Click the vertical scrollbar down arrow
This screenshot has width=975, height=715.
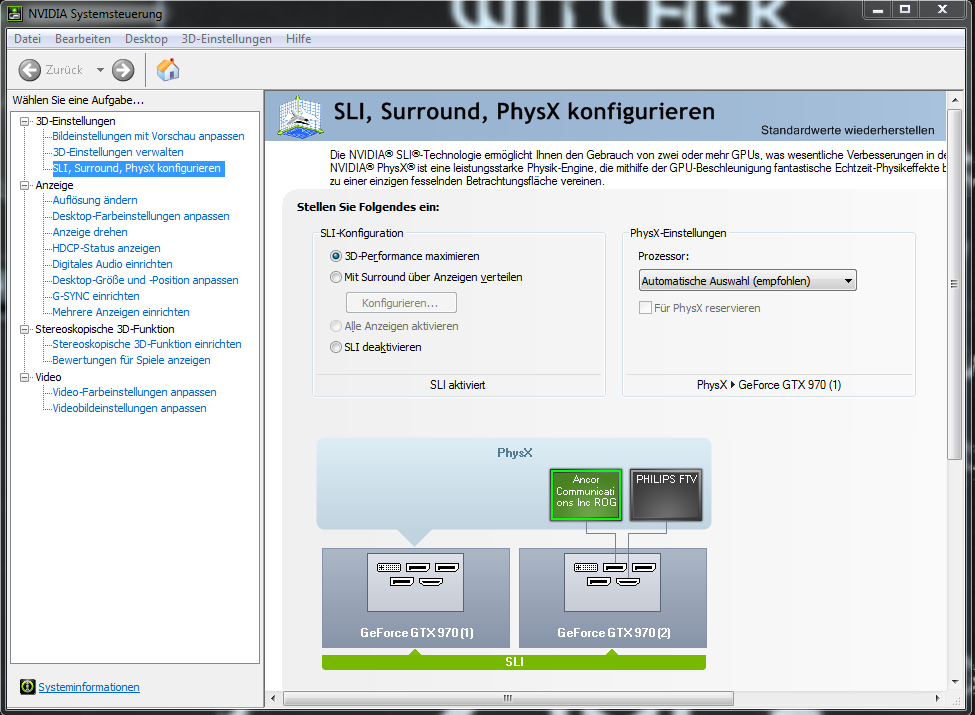[954, 682]
